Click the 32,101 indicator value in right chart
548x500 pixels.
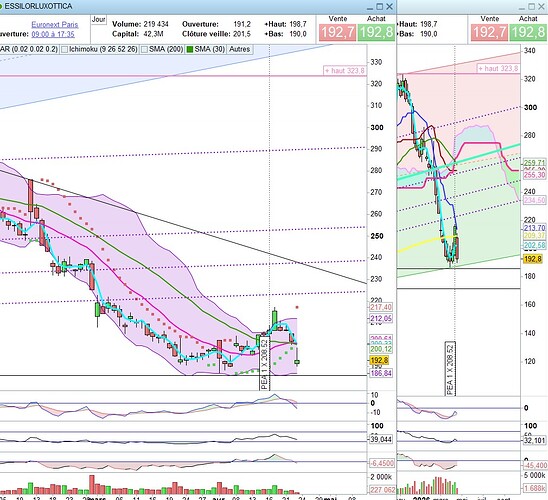pyautogui.click(x=534, y=441)
